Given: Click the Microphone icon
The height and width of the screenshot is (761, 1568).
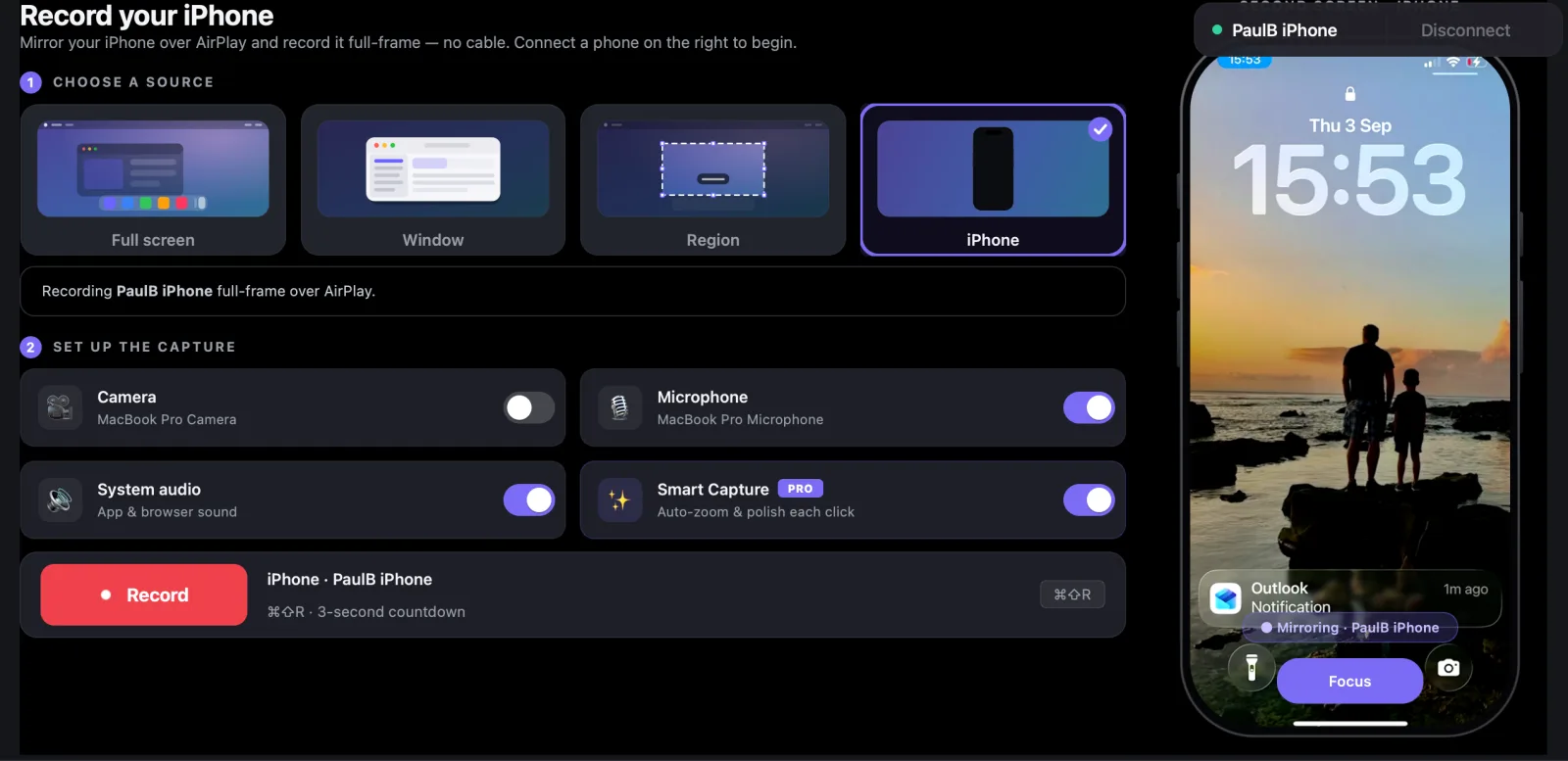Looking at the screenshot, I should tap(619, 407).
